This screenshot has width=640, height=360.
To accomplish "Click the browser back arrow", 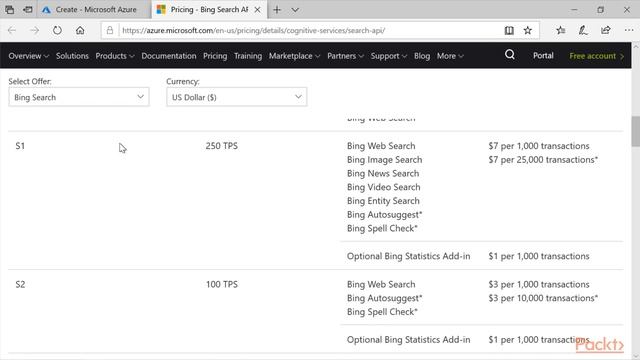I will 12,30.
